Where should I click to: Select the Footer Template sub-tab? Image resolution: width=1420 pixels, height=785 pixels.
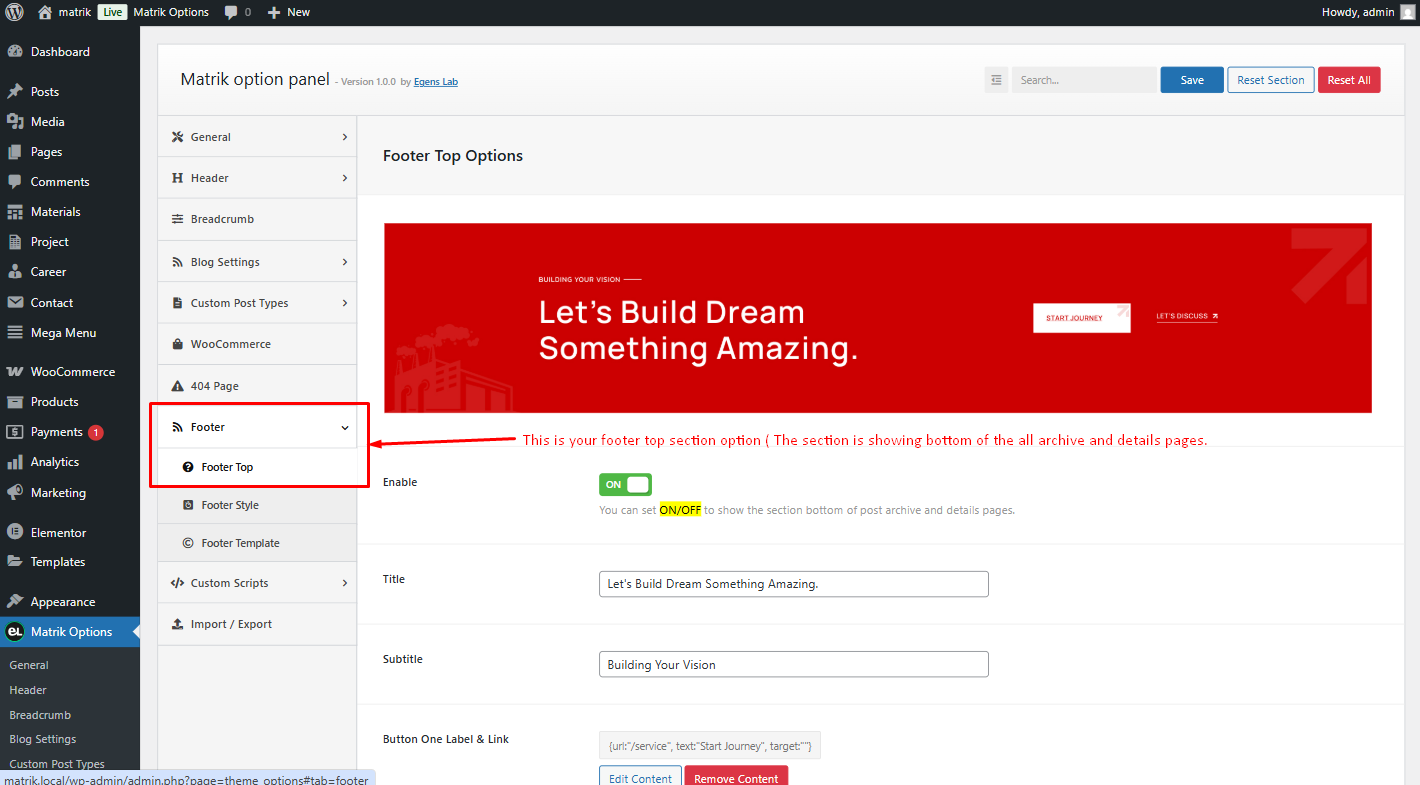tap(257, 543)
